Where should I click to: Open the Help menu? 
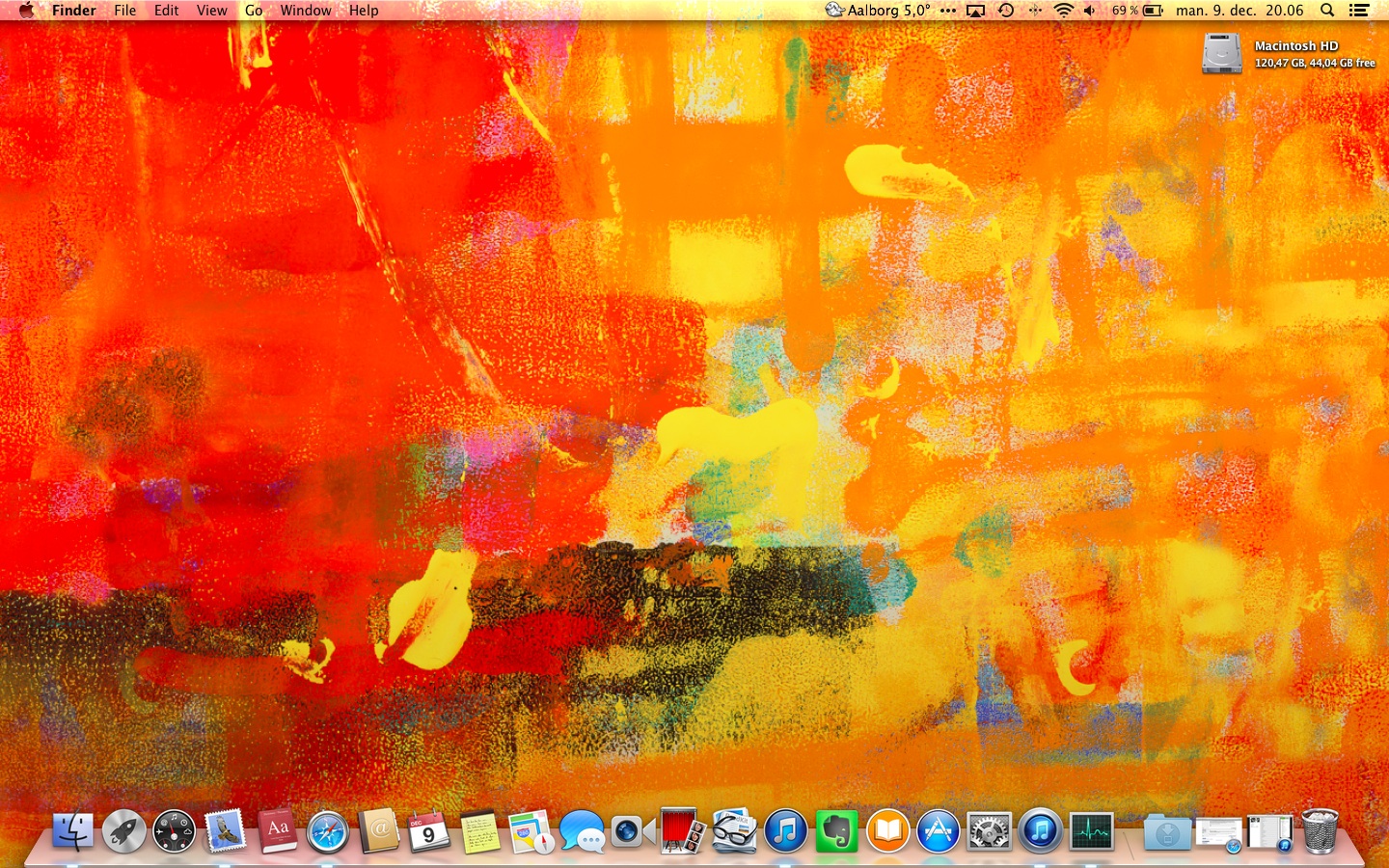coord(364,11)
